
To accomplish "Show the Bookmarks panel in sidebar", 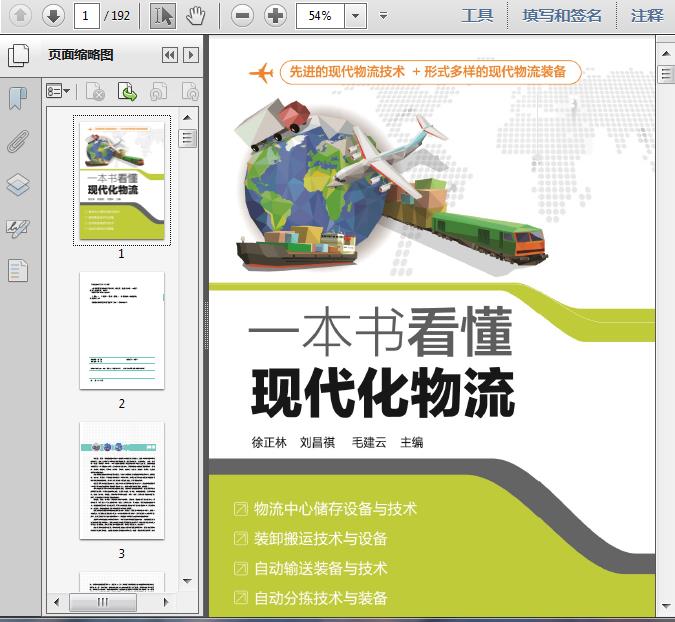I will [x=18, y=98].
